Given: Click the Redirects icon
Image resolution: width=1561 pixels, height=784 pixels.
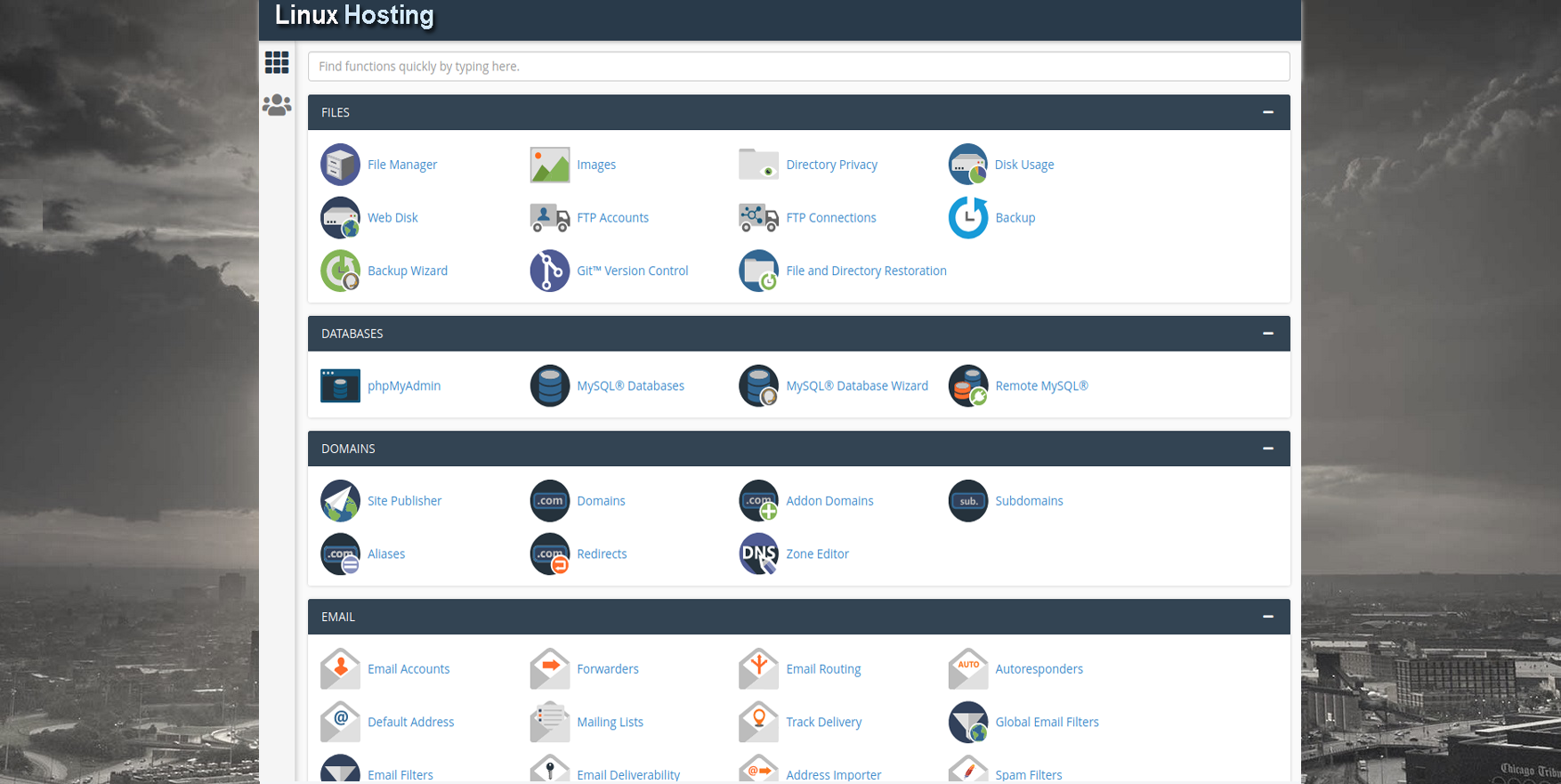Looking at the screenshot, I should tap(550, 554).
